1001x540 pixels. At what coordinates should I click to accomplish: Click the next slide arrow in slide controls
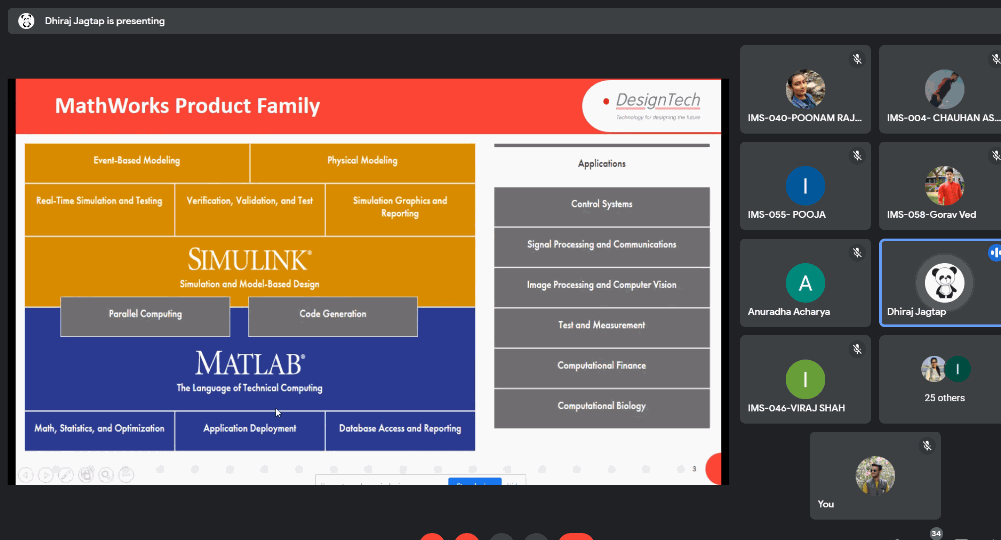[x=46, y=474]
